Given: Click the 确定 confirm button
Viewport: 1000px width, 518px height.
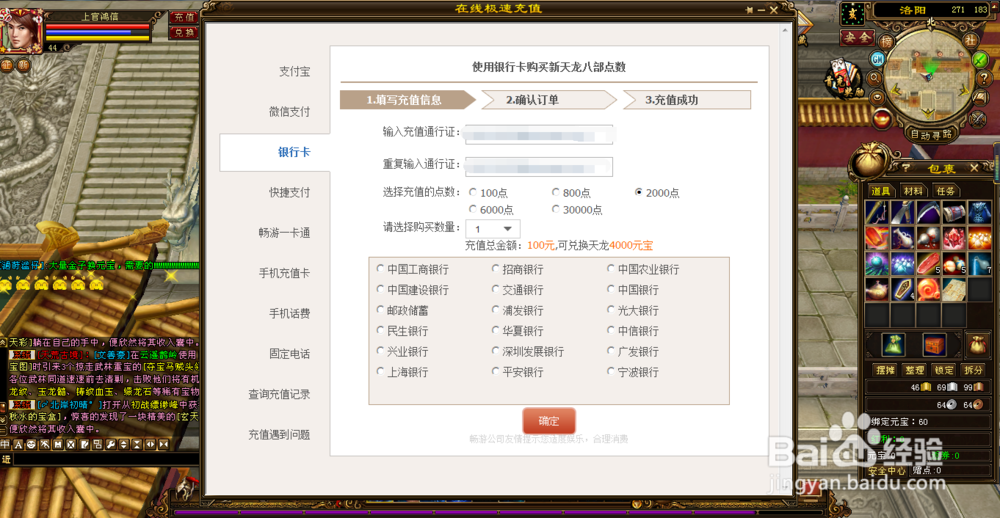Looking at the screenshot, I should point(549,421).
